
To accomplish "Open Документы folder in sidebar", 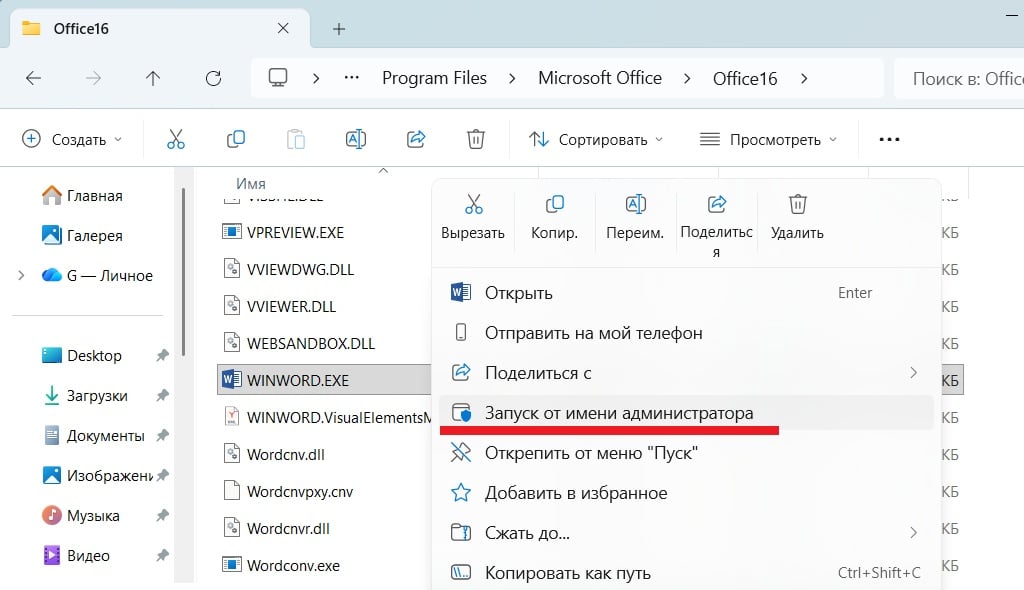I will coord(93,435).
